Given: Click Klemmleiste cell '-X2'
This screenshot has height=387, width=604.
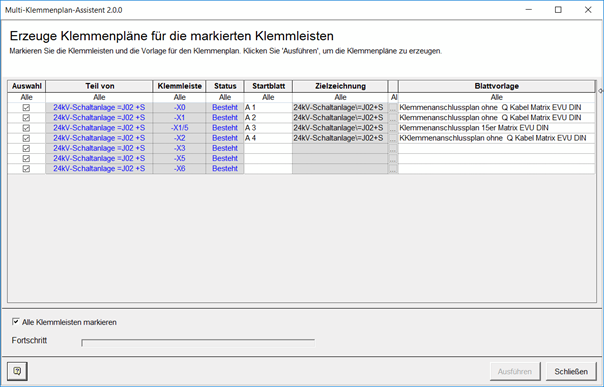Looking at the screenshot, I should (x=180, y=138).
